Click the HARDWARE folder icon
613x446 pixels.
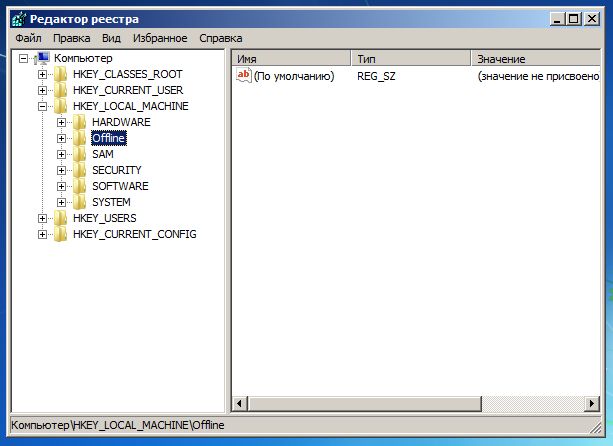(x=80, y=122)
